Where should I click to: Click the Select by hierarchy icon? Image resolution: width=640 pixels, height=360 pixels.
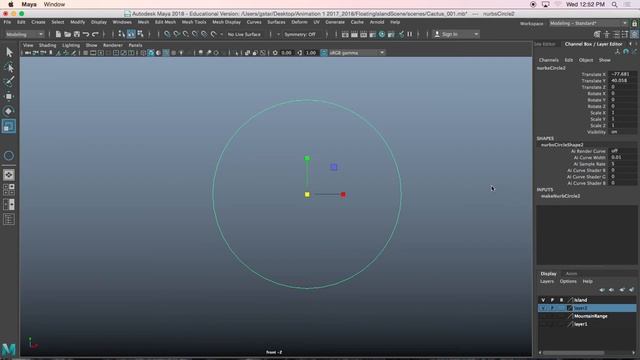pyautogui.click(x=122, y=34)
